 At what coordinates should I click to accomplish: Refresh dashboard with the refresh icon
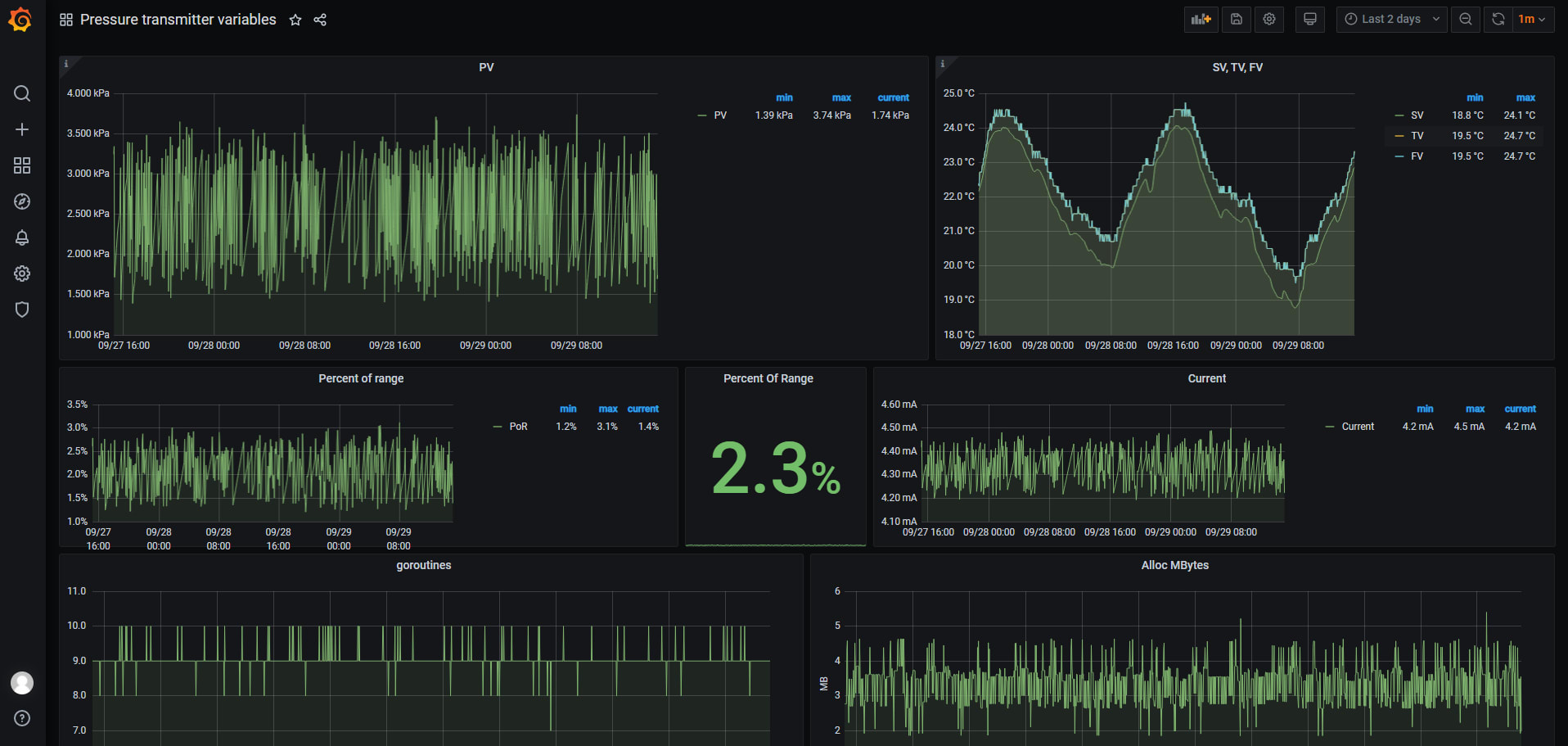[x=1498, y=19]
